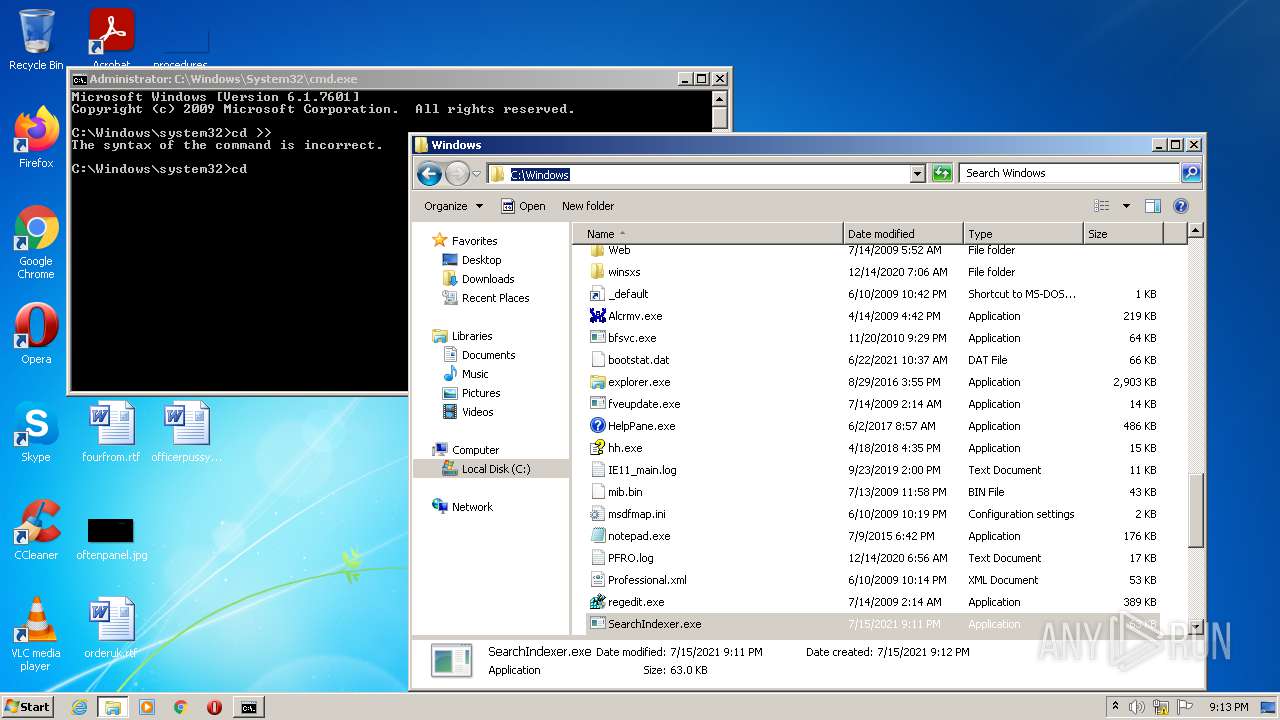Screen dimensions: 1280x720
Task: Click the Search Windows box
Action: 1069,174
